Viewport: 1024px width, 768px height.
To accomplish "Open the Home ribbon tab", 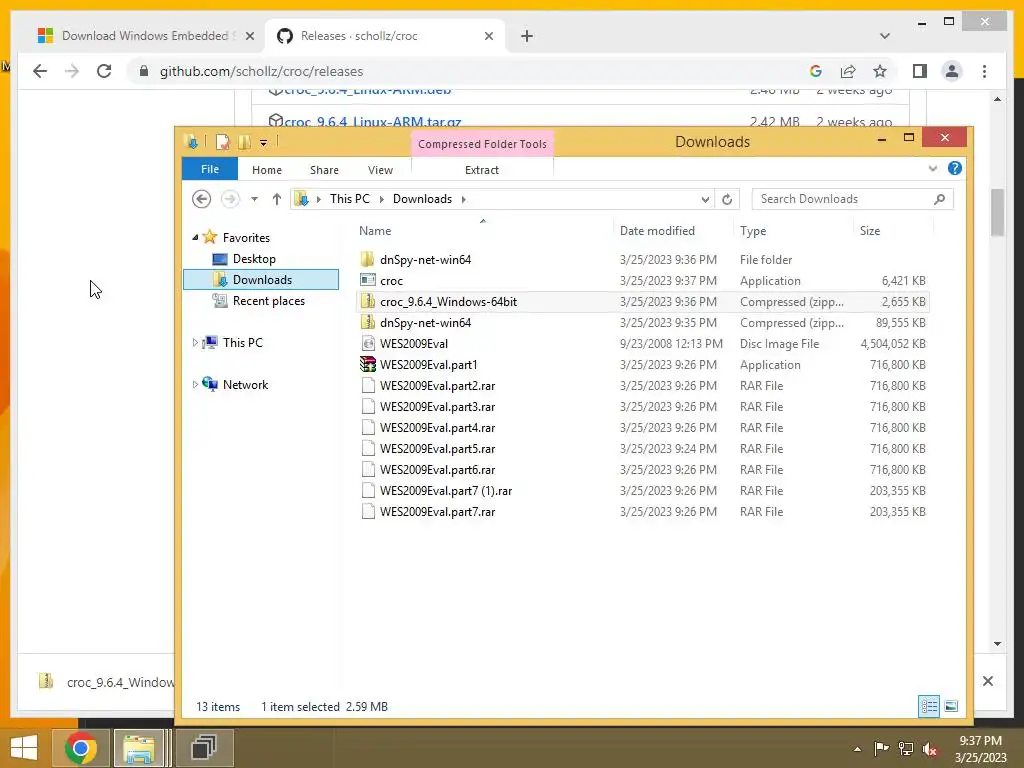I will coord(266,170).
